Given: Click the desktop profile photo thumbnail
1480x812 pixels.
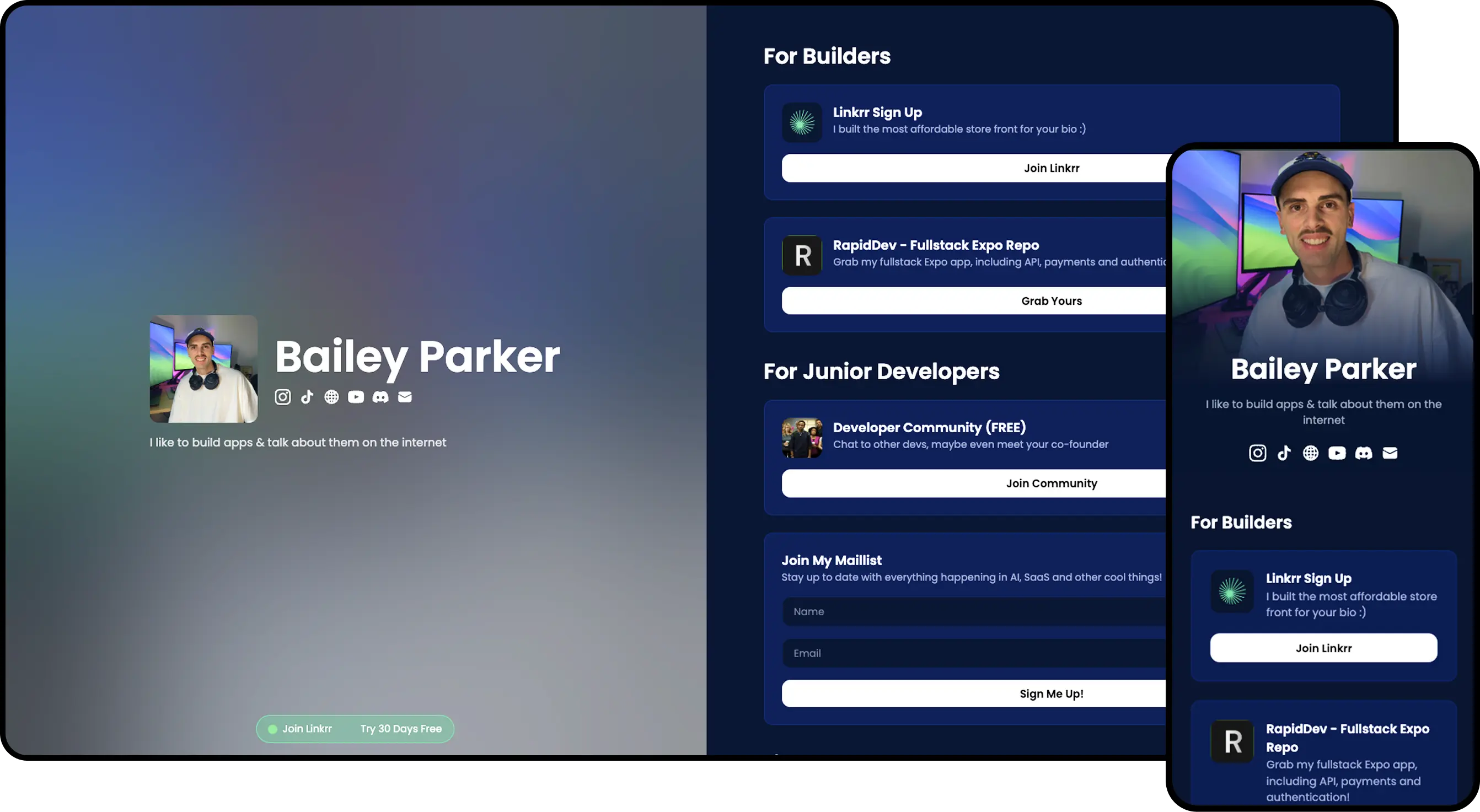Looking at the screenshot, I should coord(203,369).
